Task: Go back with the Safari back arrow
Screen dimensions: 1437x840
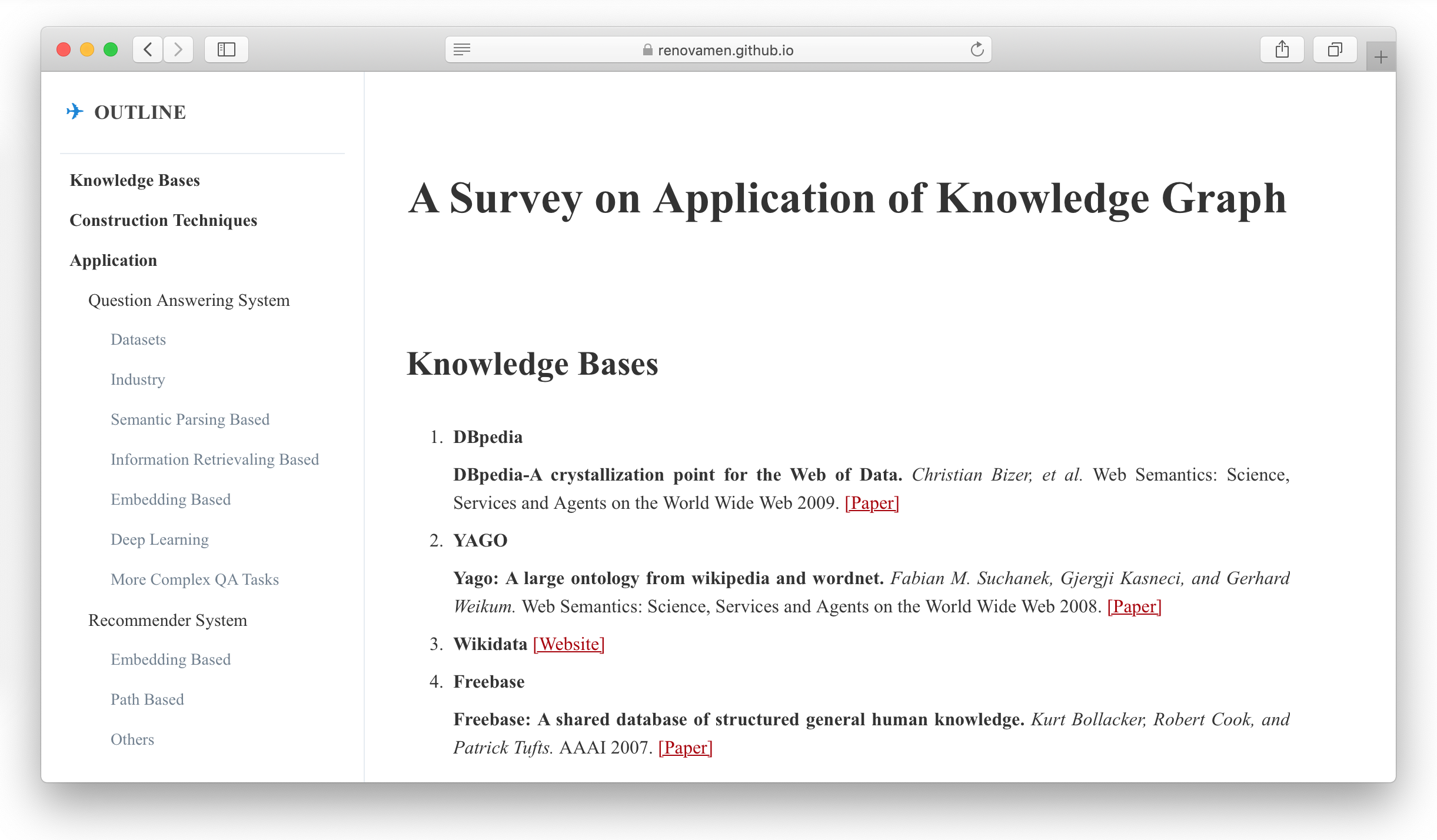Action: click(x=148, y=49)
